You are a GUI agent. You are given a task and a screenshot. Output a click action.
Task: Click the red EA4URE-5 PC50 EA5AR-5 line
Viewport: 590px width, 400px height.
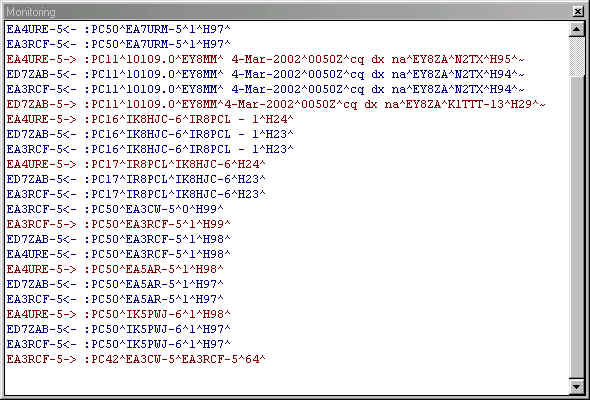pos(115,269)
